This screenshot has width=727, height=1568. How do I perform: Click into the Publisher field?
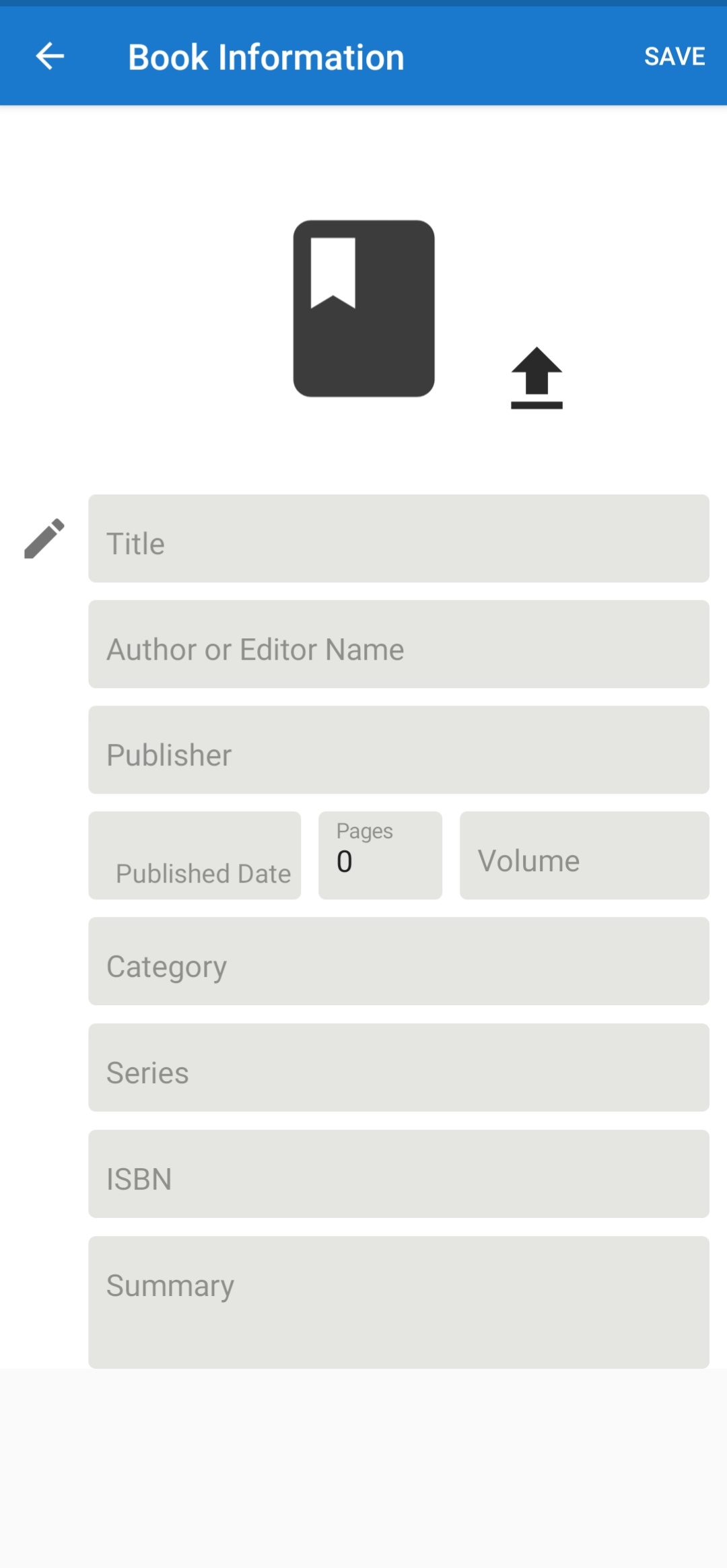tap(399, 750)
